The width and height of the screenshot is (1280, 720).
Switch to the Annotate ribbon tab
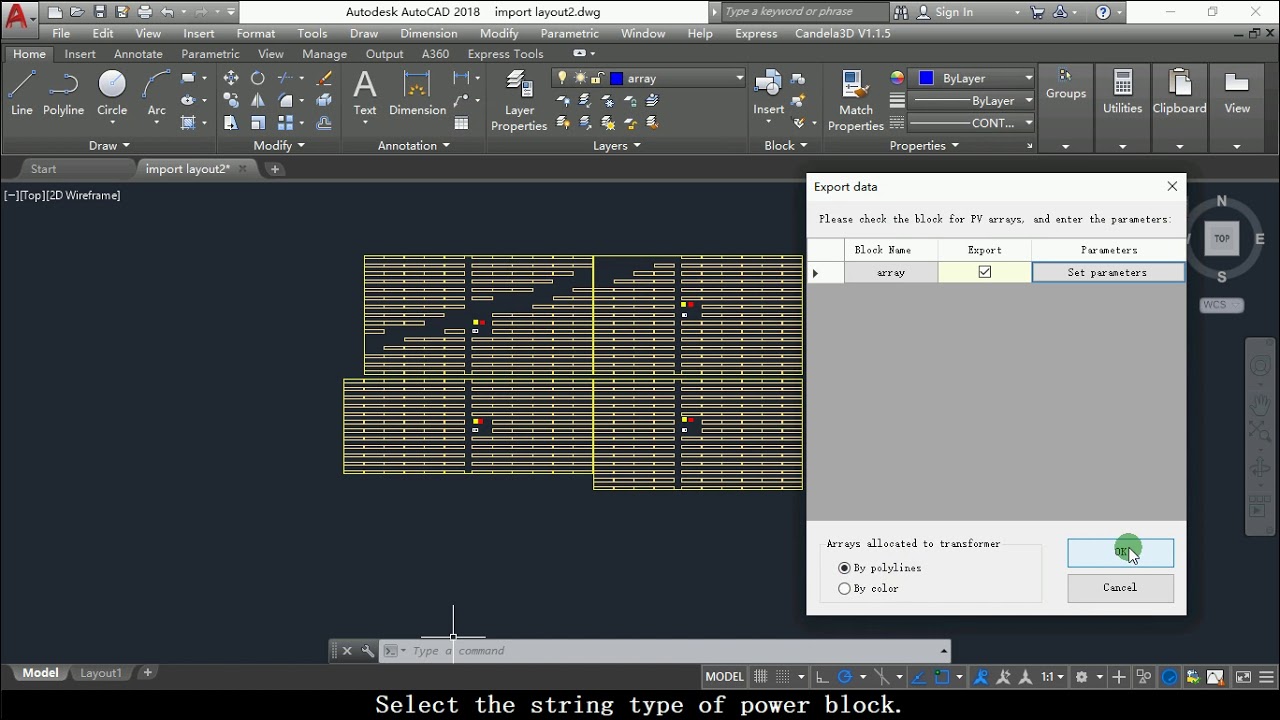[138, 54]
